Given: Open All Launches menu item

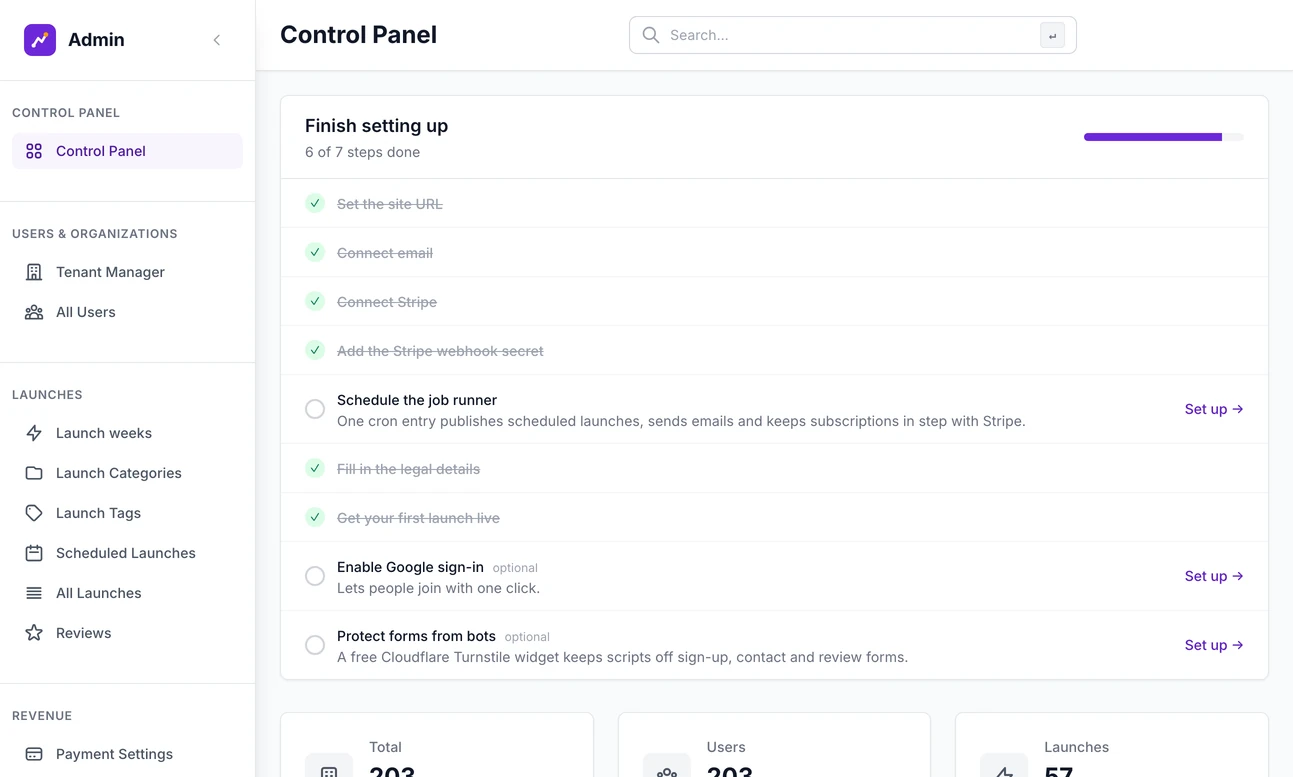Looking at the screenshot, I should click(x=127, y=593).
